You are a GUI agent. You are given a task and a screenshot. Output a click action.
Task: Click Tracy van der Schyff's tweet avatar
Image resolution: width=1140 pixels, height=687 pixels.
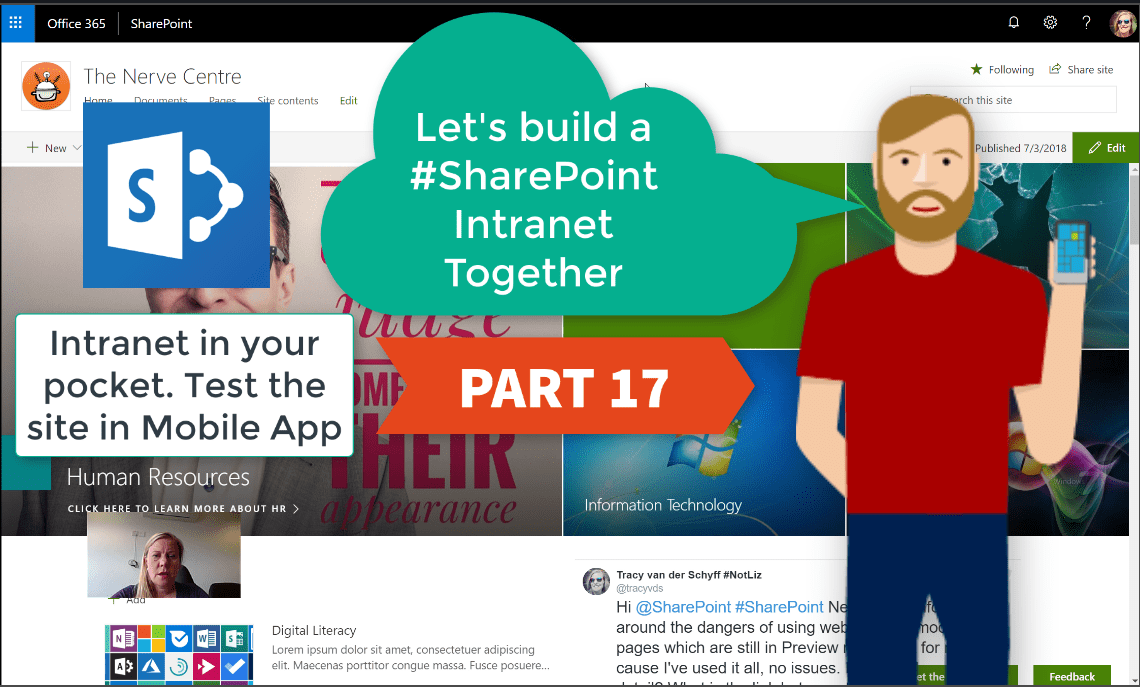[x=597, y=582]
